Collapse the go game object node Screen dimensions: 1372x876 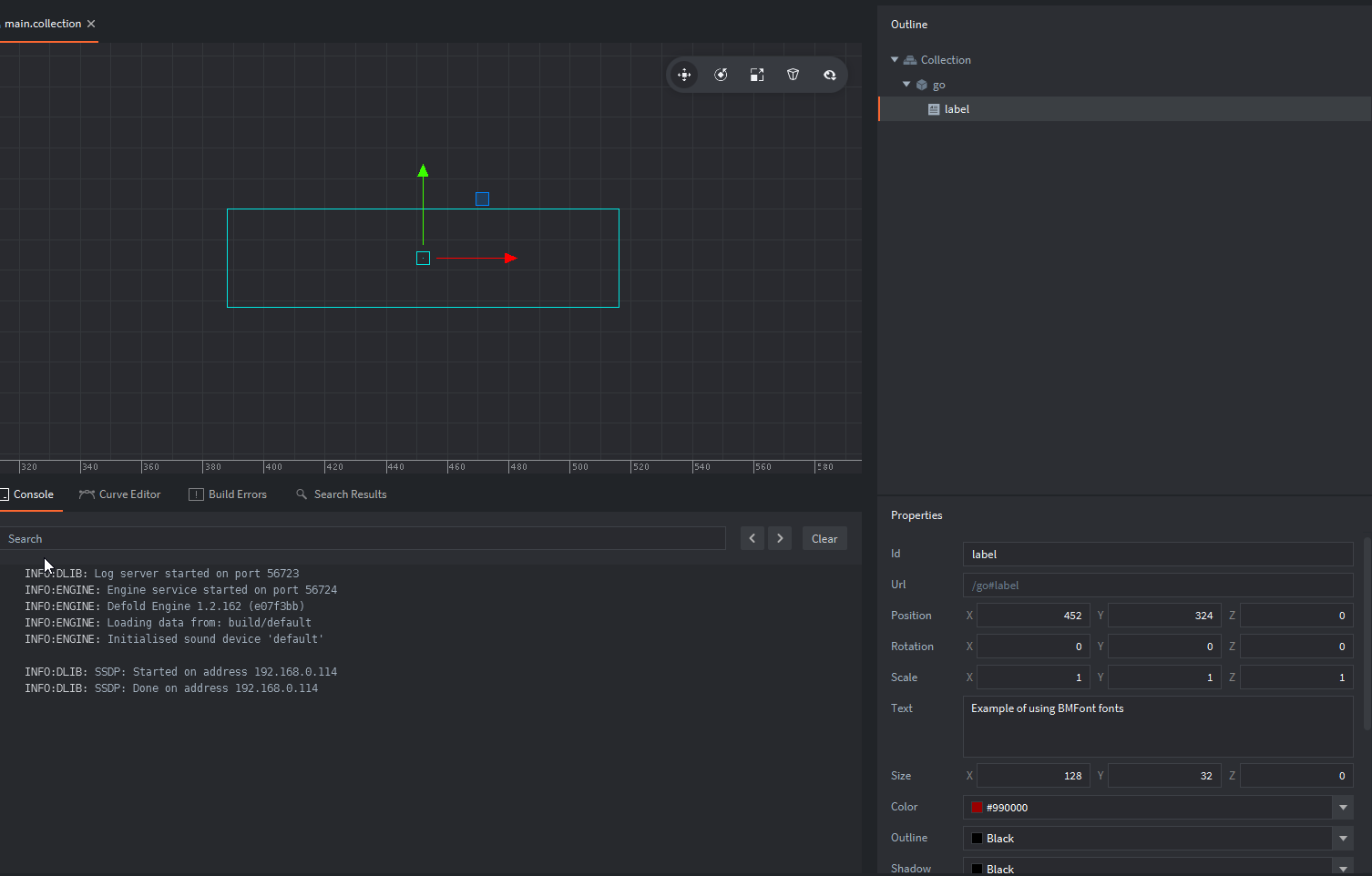(x=906, y=84)
